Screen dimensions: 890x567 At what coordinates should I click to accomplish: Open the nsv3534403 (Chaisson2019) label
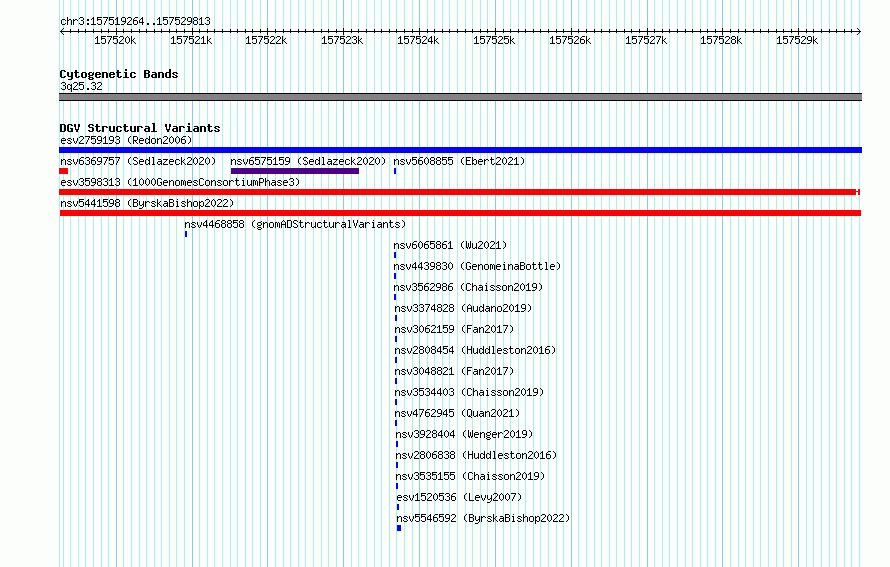point(469,392)
